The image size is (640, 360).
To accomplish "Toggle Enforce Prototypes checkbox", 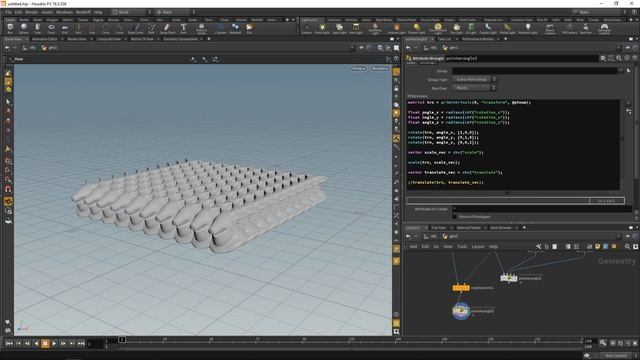I will click(x=454, y=217).
